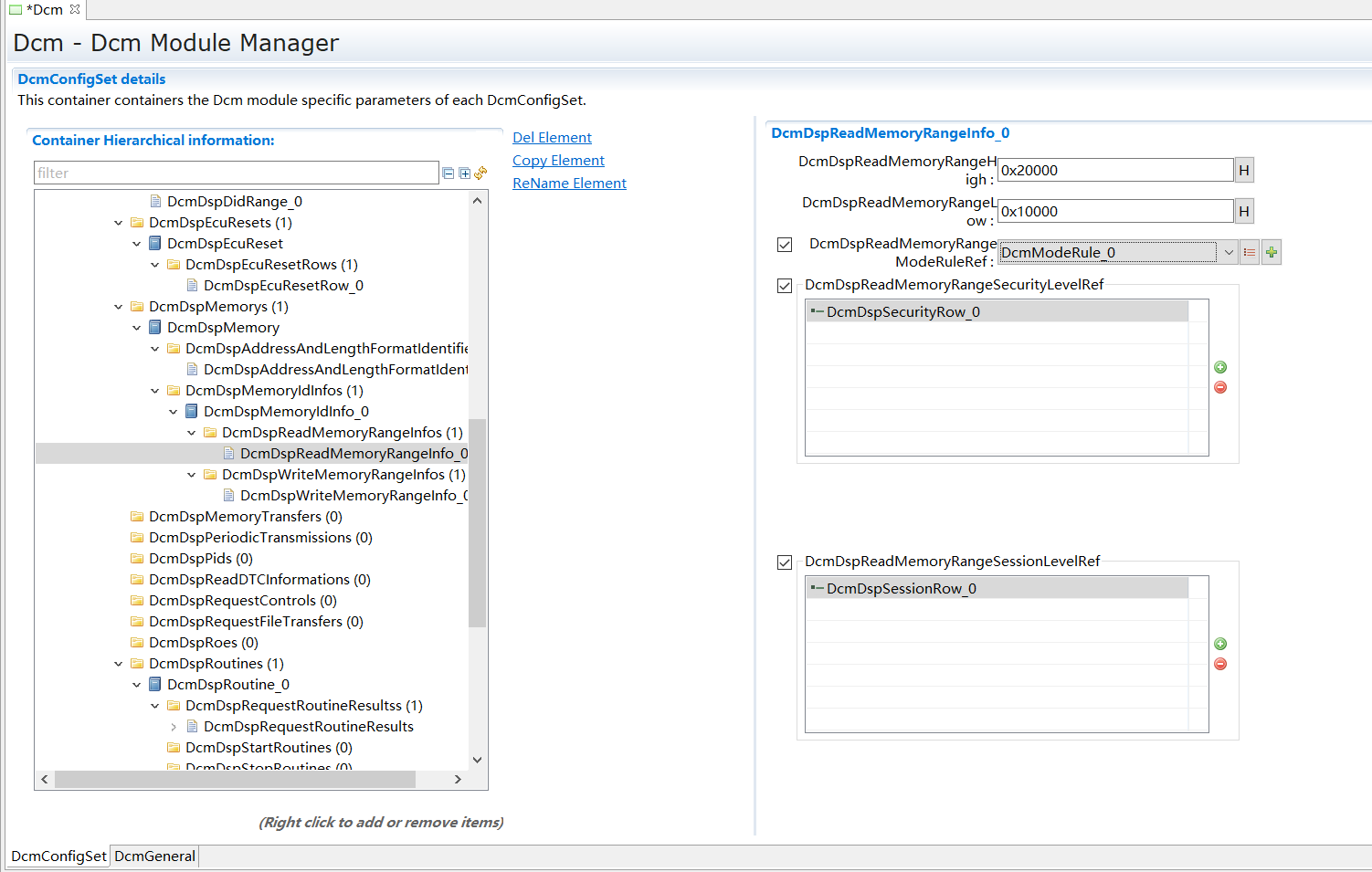Viewport: 1372px width, 872px height.
Task: Add entry to SecurityLevelRef list
Action: point(1220,367)
